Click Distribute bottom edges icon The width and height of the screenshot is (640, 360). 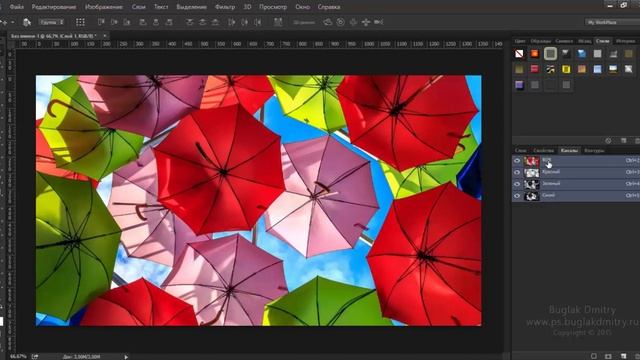215,22
